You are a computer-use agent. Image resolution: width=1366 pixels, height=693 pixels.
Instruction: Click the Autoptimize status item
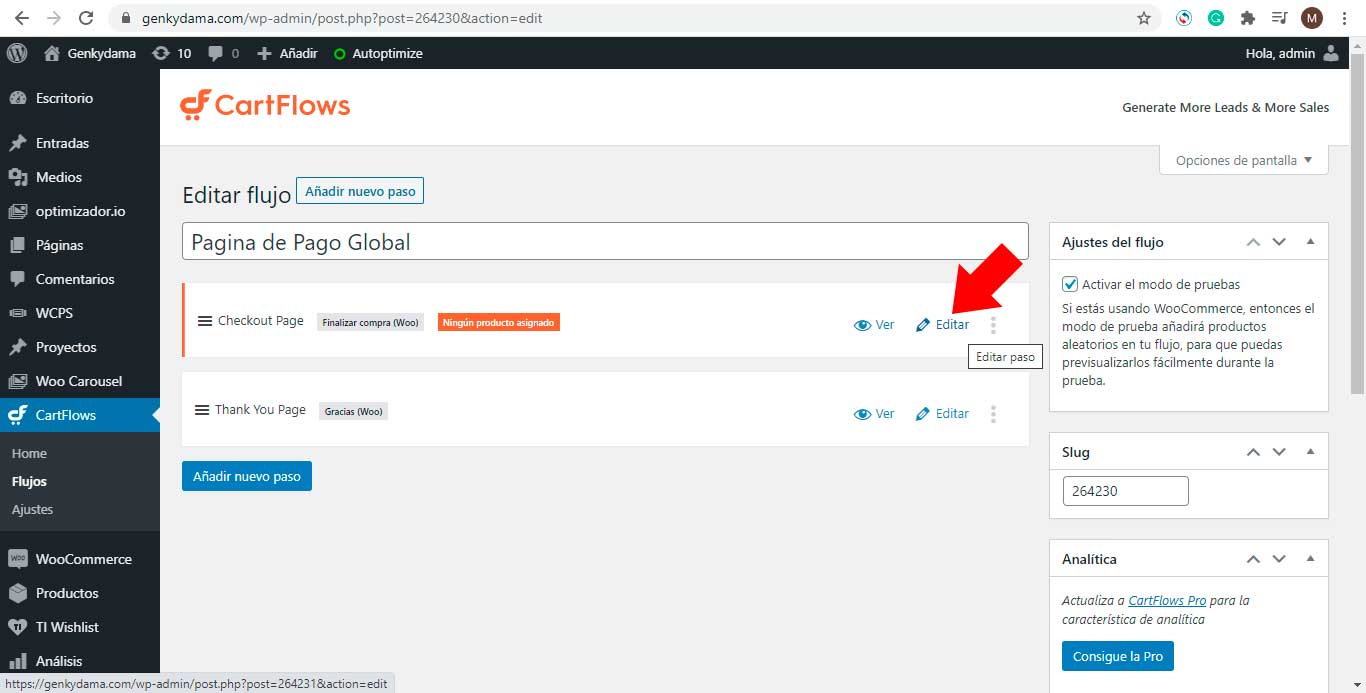[378, 53]
